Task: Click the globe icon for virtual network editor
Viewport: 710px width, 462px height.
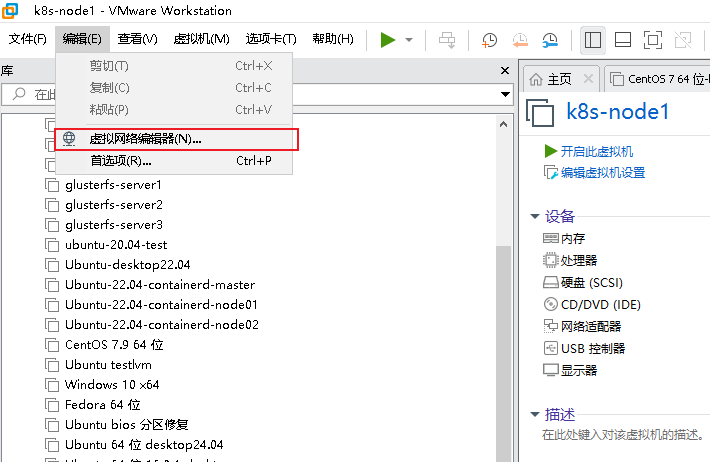Action: pos(69,139)
